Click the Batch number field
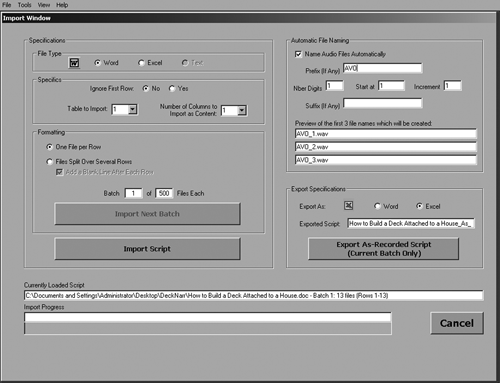 (x=133, y=193)
